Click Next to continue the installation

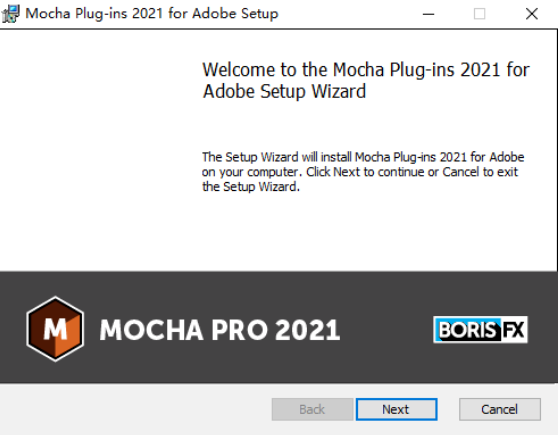pyautogui.click(x=396, y=409)
